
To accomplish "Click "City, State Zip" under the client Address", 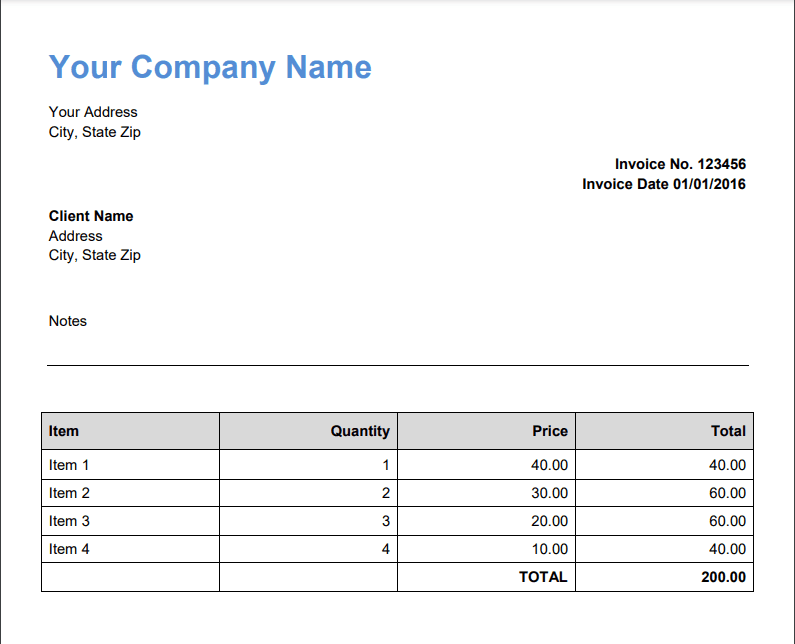I will [95, 255].
